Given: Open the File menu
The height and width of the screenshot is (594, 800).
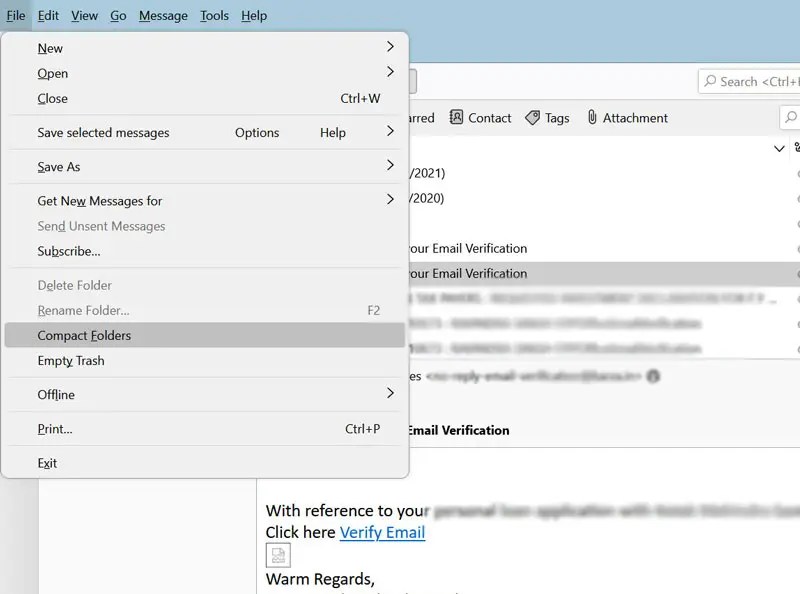Looking at the screenshot, I should point(16,16).
